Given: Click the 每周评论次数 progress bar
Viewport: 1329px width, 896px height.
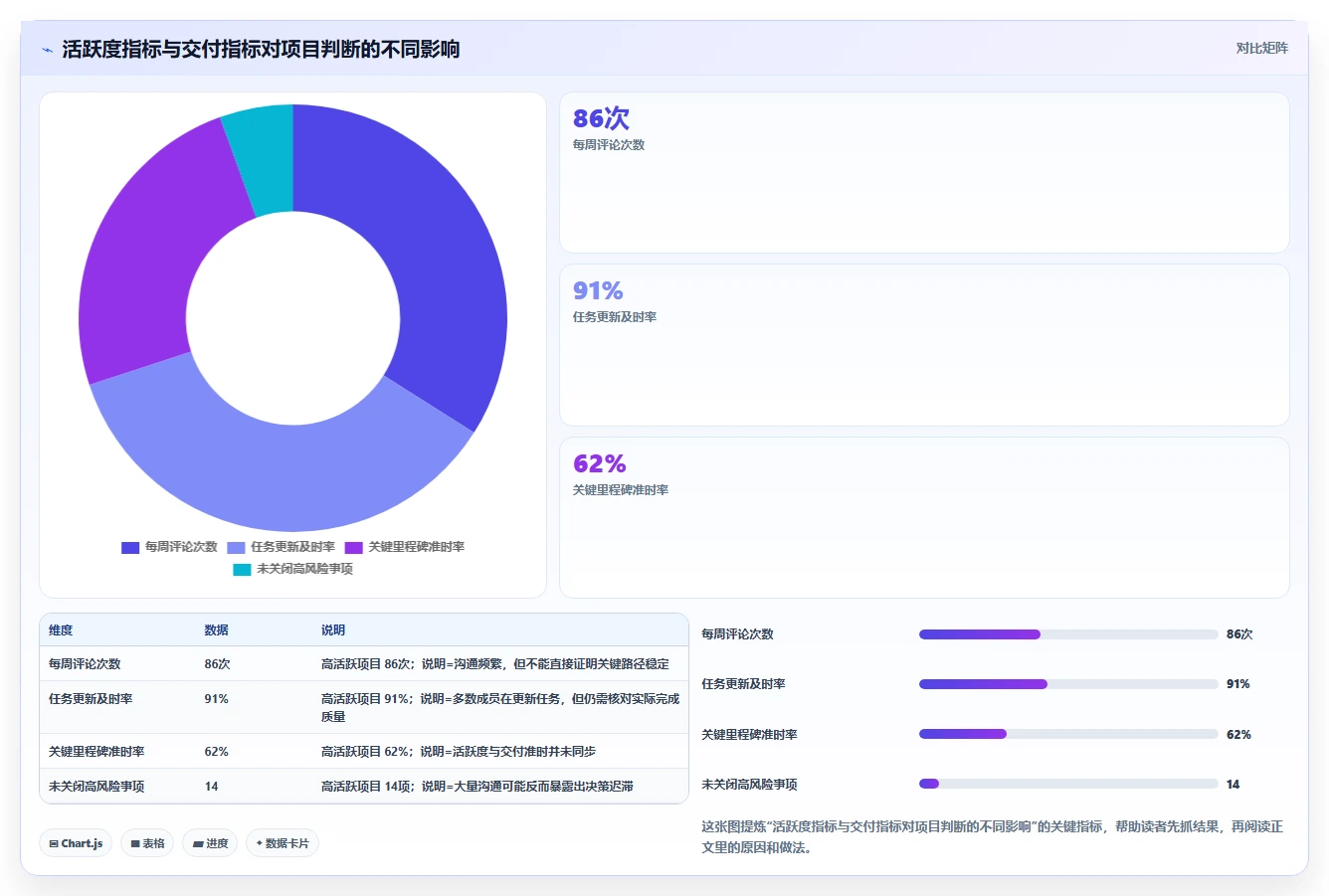Looking at the screenshot, I should coord(1068,634).
